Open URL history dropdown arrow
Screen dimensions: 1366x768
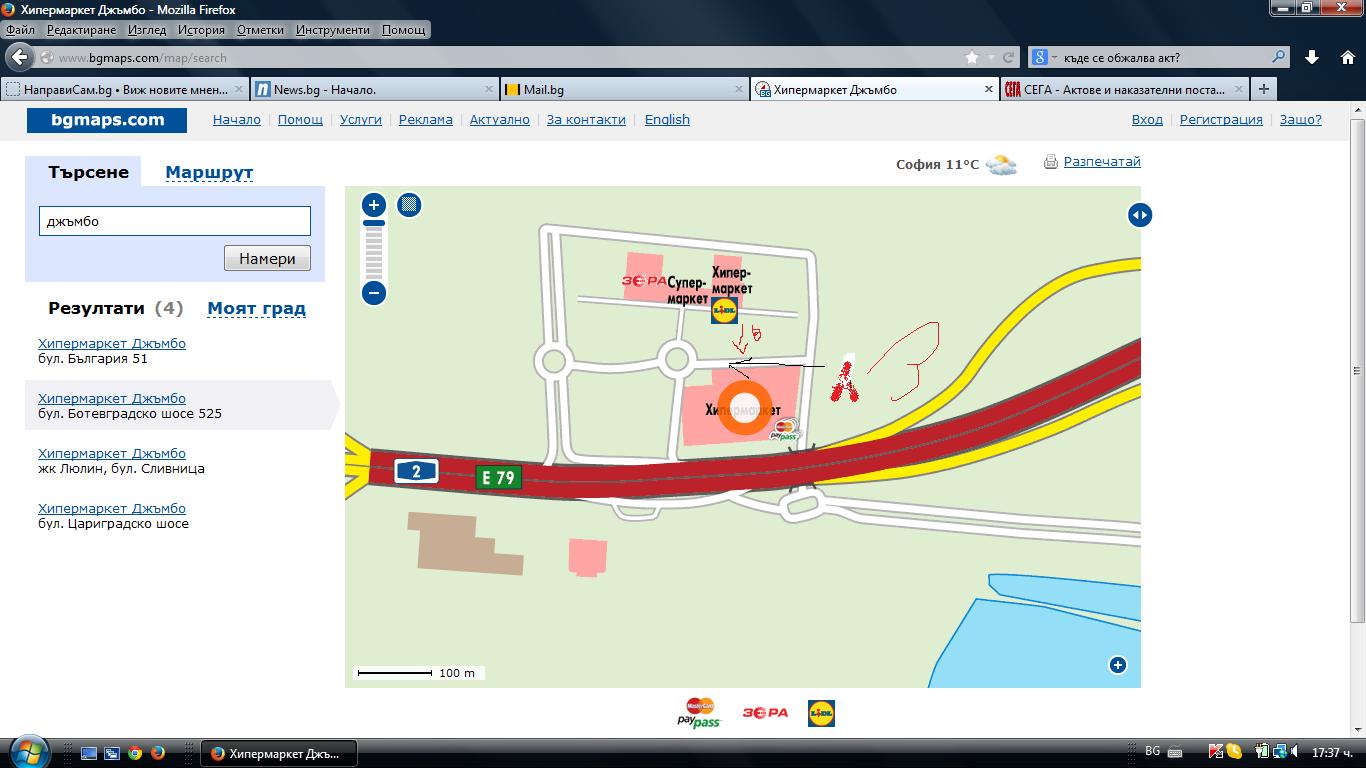click(991, 58)
